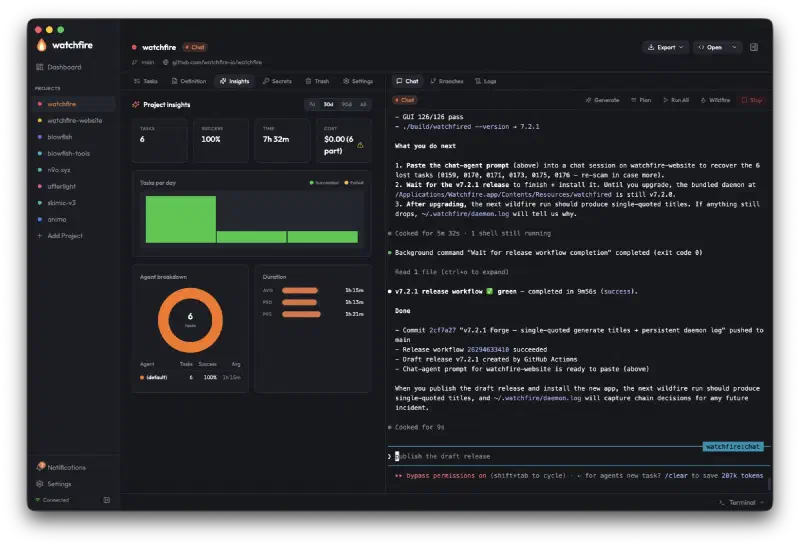Switch to the Tasks tab
The width and height of the screenshot is (800, 547).
pyautogui.click(x=146, y=81)
